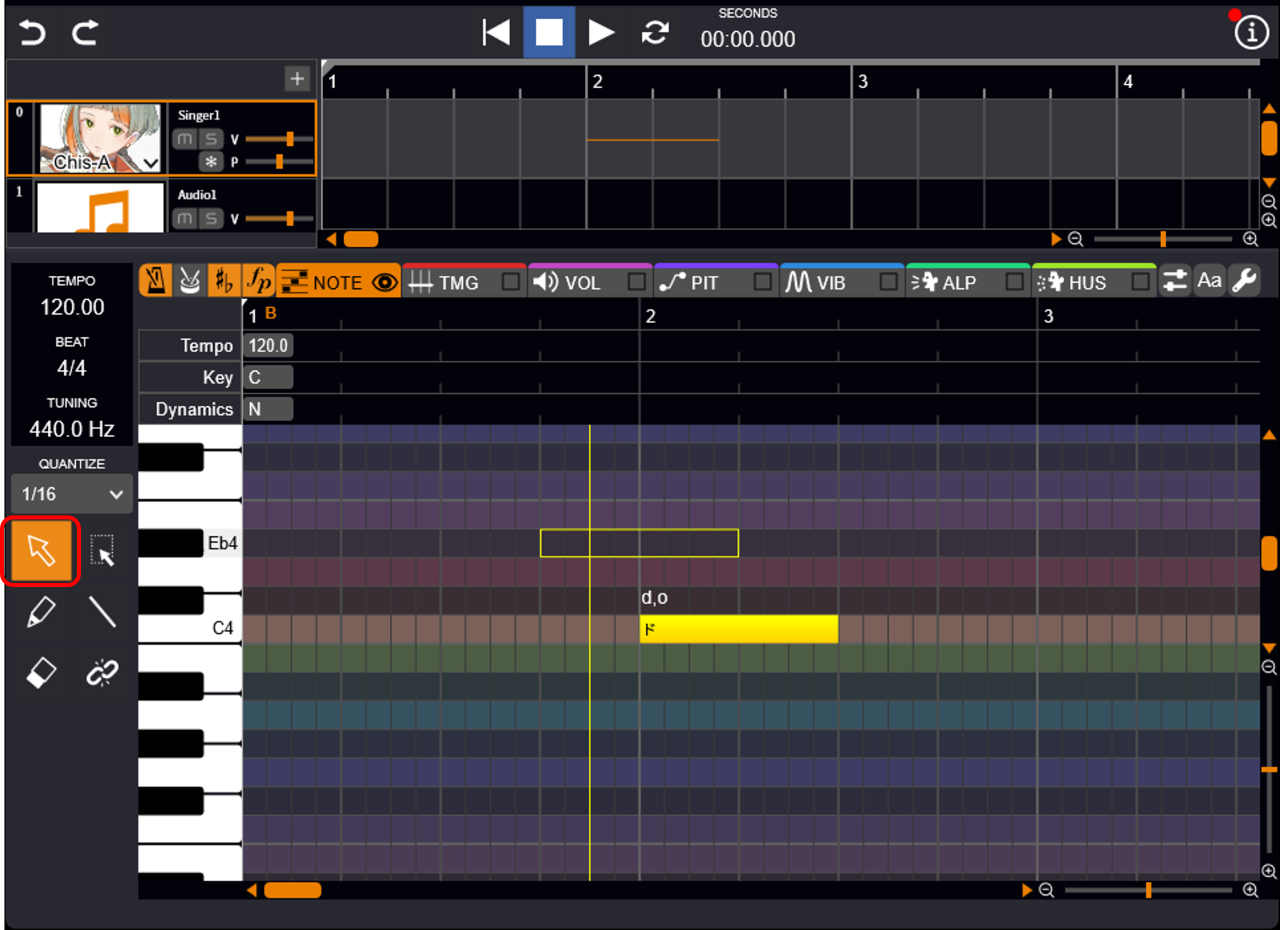1280x930 pixels.
Task: Enable the TMG parameter checkbox
Action: coord(511,283)
